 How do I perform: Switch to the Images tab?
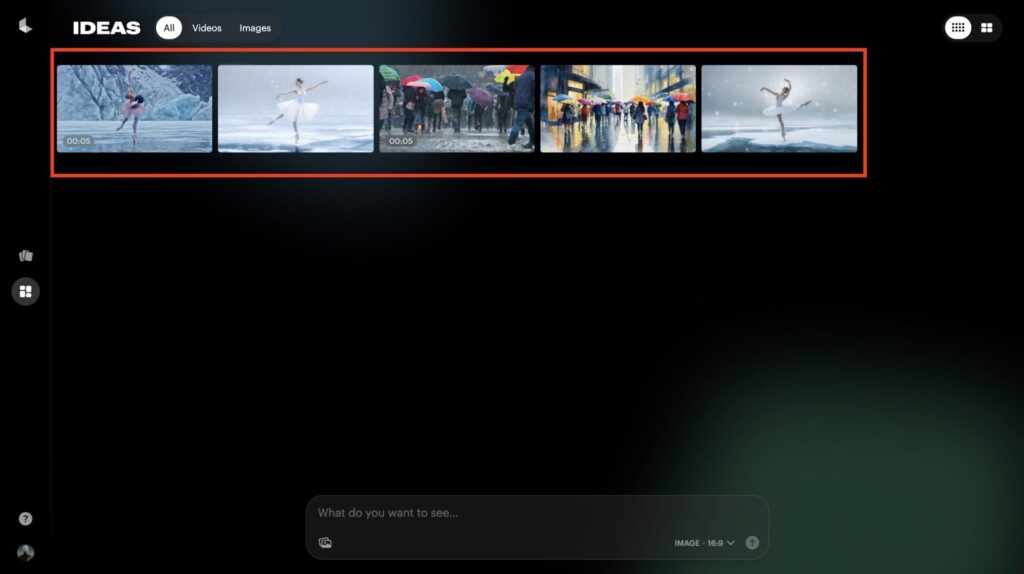tap(255, 28)
